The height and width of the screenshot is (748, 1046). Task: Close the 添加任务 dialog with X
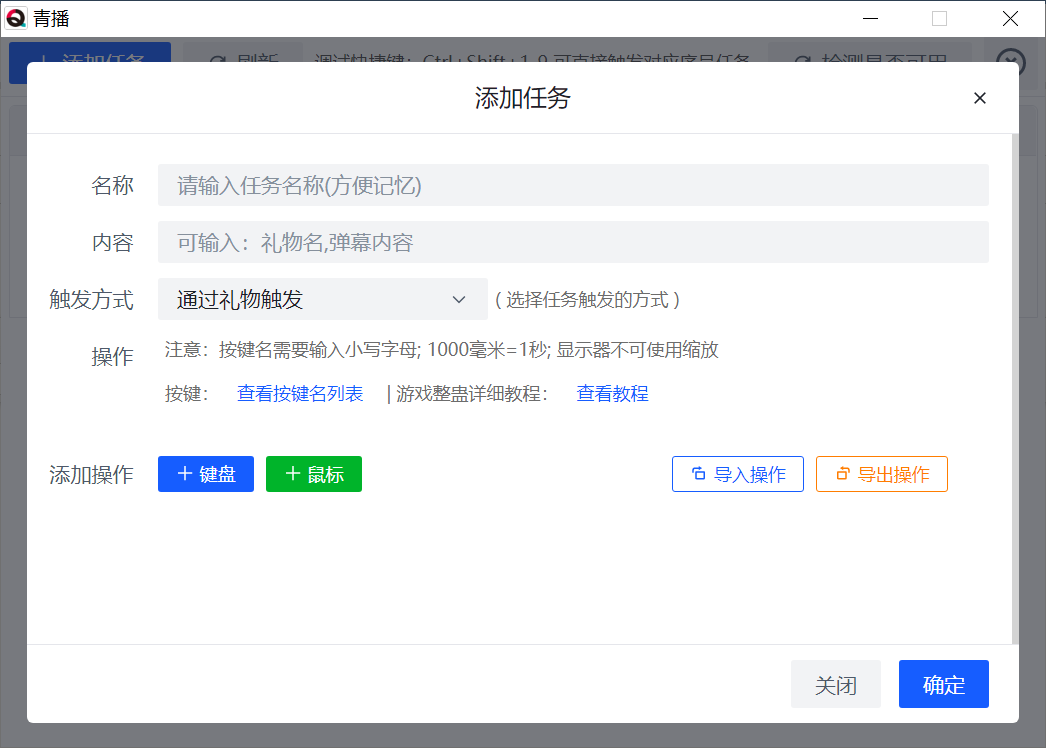pos(979,98)
